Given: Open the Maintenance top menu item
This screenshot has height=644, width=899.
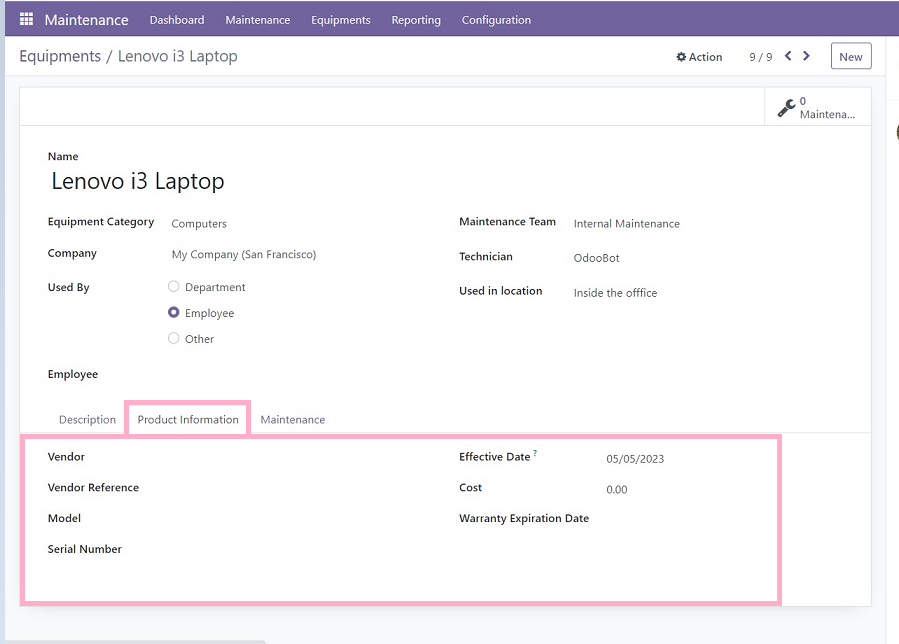Looking at the screenshot, I should [x=257, y=19].
